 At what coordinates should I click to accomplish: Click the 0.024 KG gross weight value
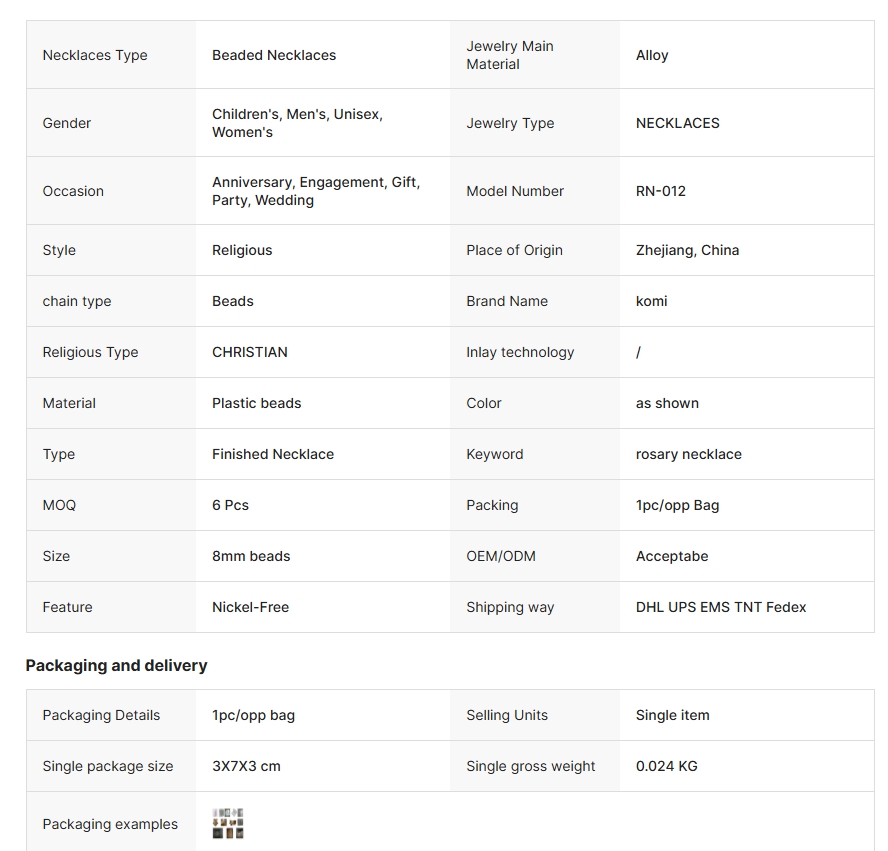click(x=667, y=766)
